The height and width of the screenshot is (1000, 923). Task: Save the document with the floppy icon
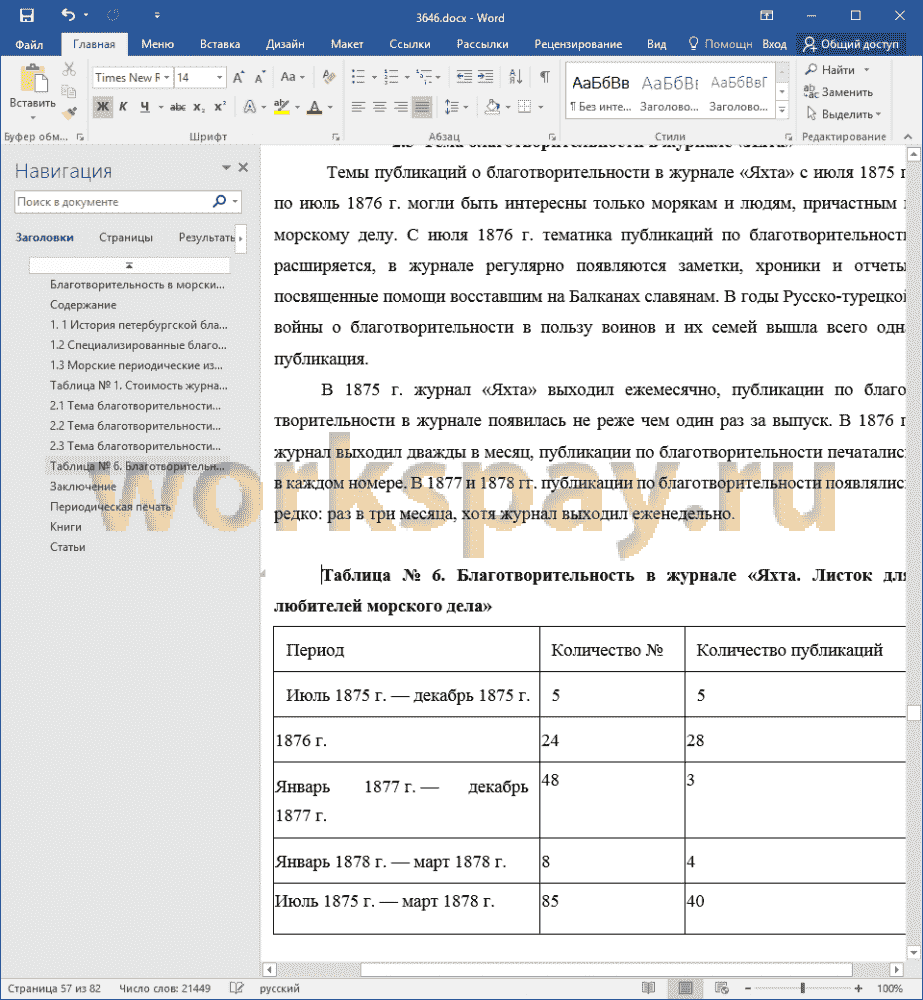[x=26, y=15]
